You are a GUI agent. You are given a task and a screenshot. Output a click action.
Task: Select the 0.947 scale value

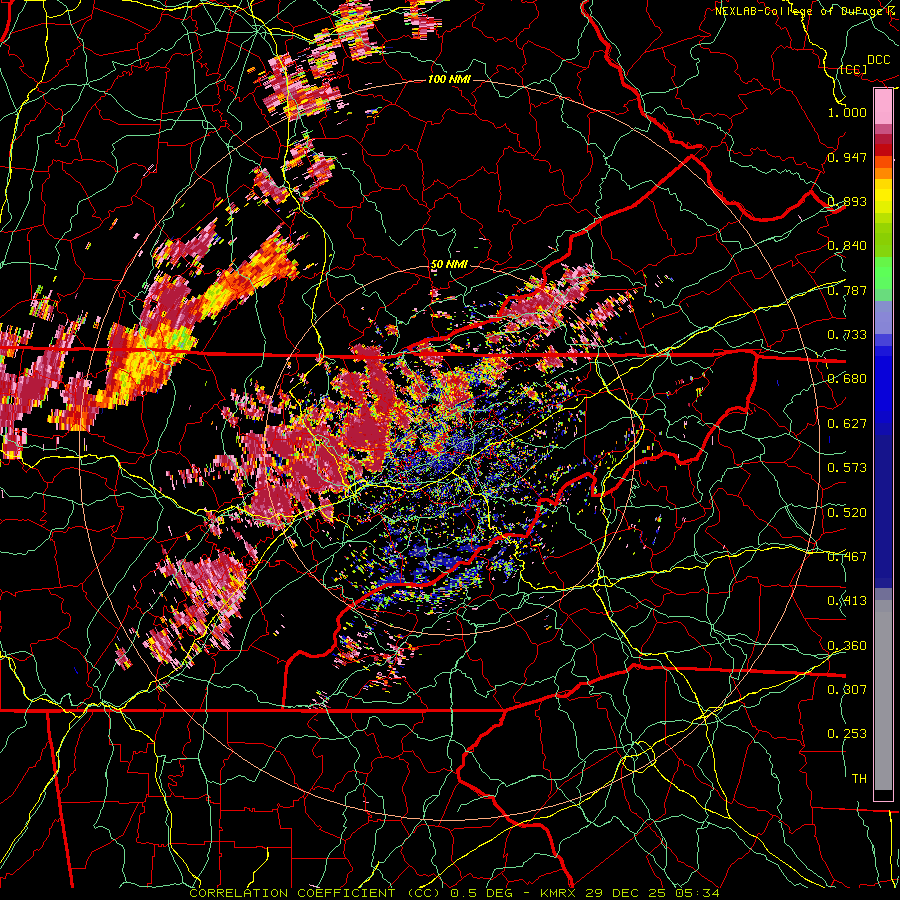click(x=847, y=157)
